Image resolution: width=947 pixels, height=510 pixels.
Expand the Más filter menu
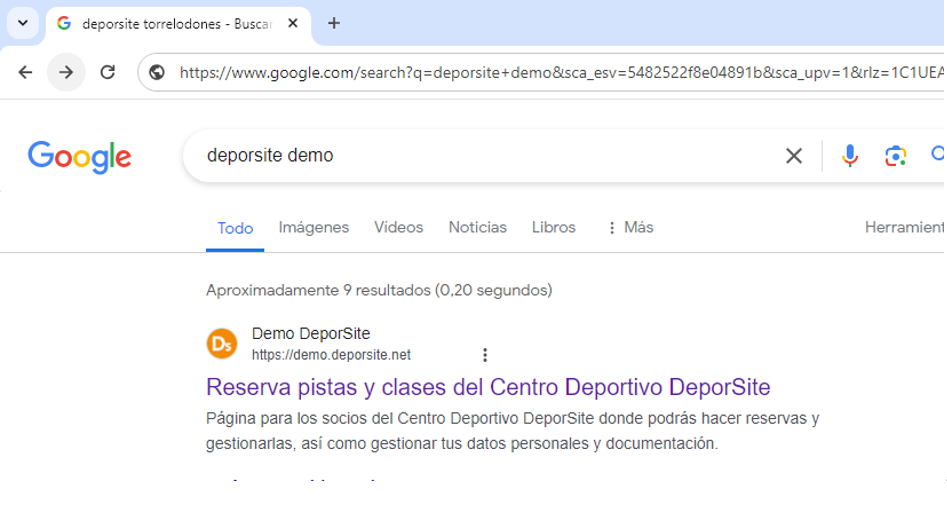631,227
